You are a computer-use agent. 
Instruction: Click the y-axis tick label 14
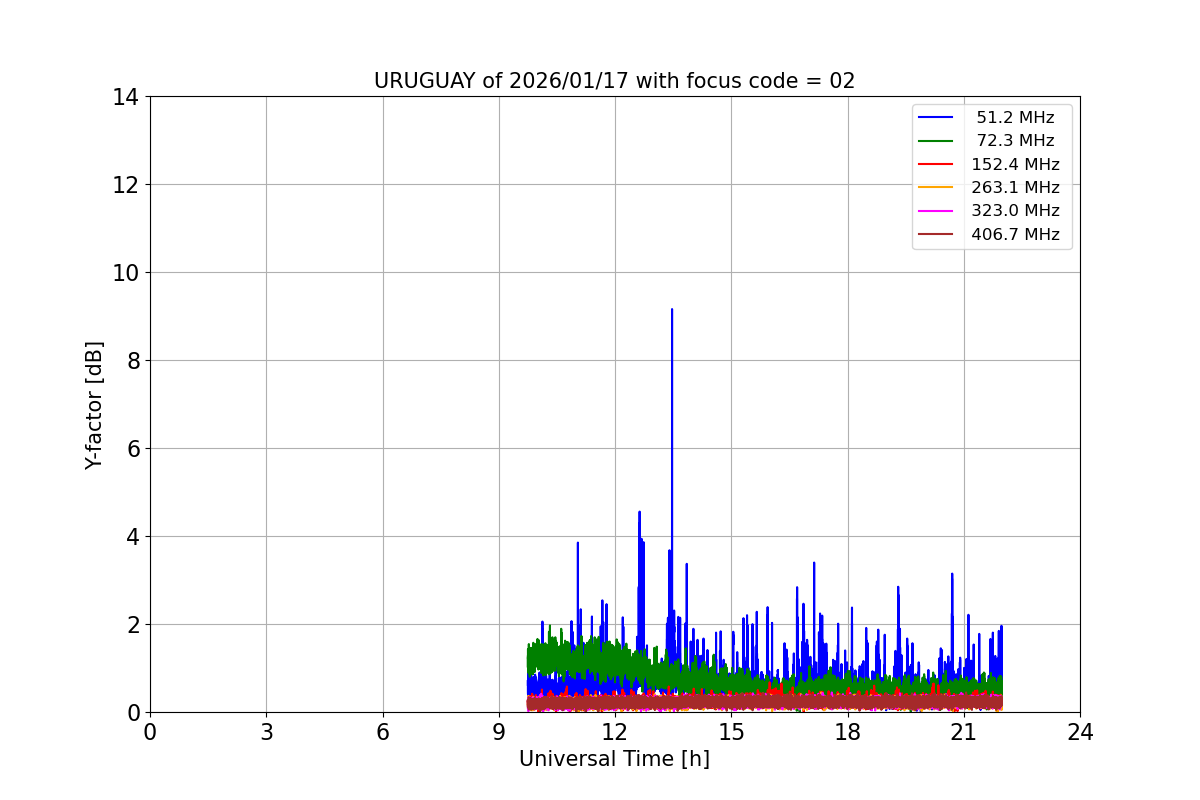125,97
